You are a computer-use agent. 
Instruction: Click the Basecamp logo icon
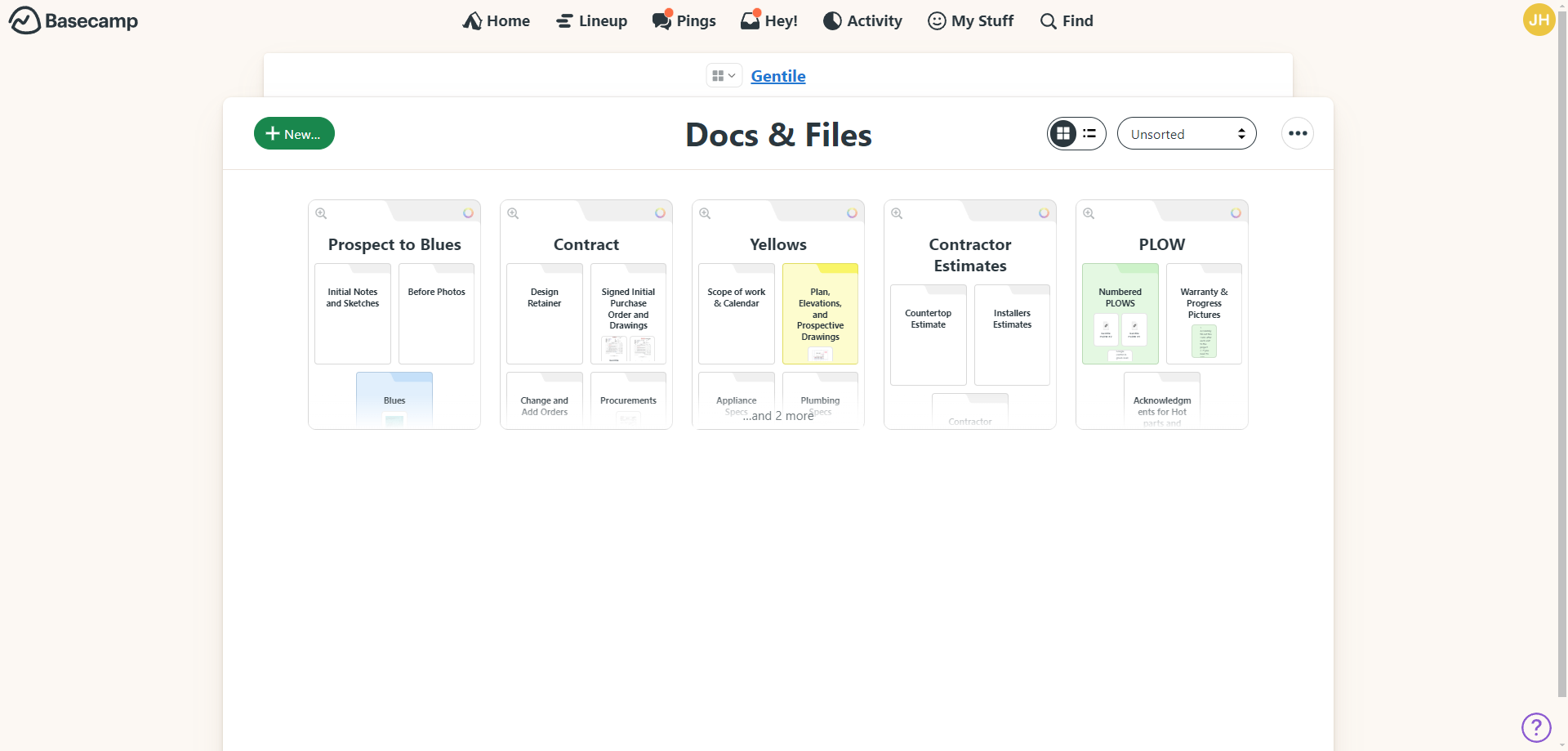(x=24, y=20)
